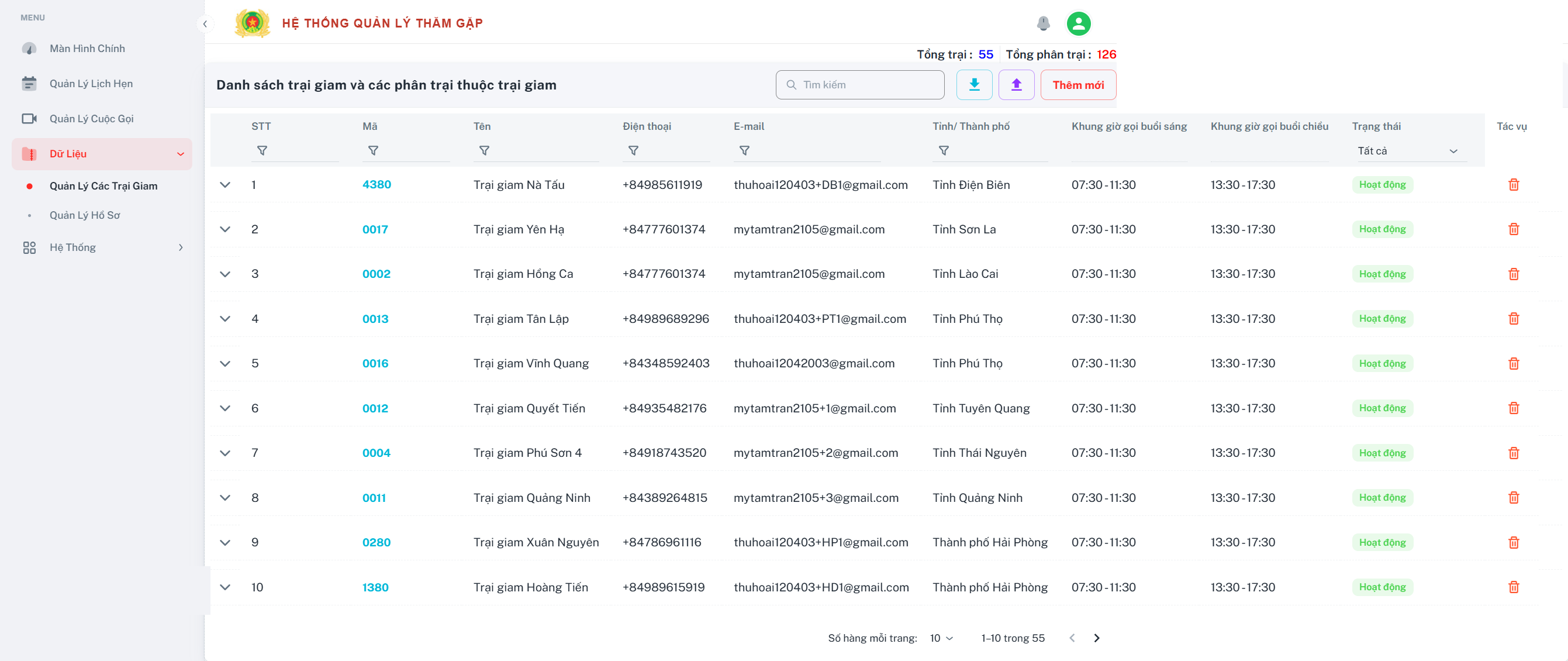Delete the Trại giam Vĩnh Quang row
This screenshot has width=1568, height=661.
point(1513,364)
